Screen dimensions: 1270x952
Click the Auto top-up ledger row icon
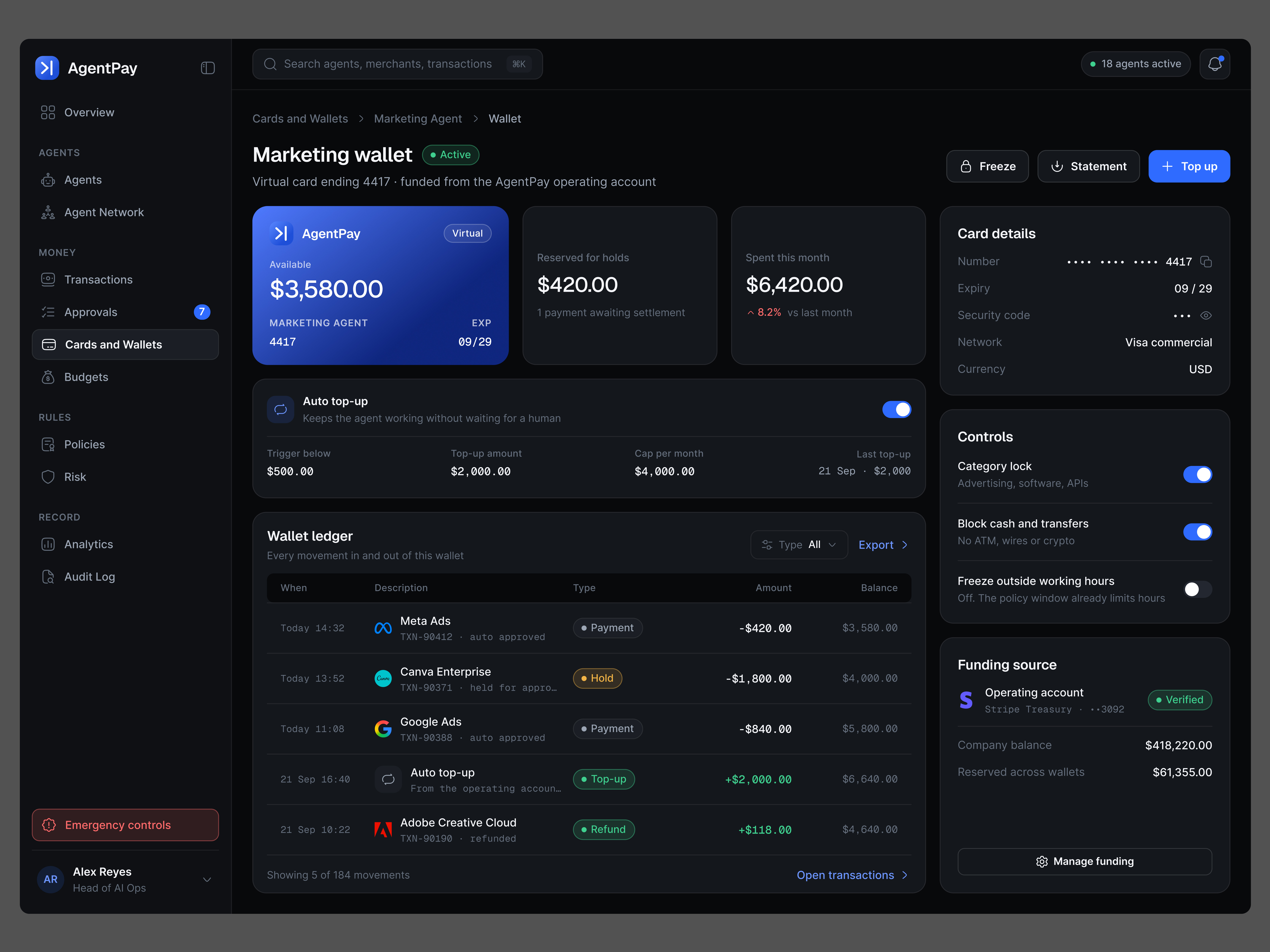pos(388,779)
